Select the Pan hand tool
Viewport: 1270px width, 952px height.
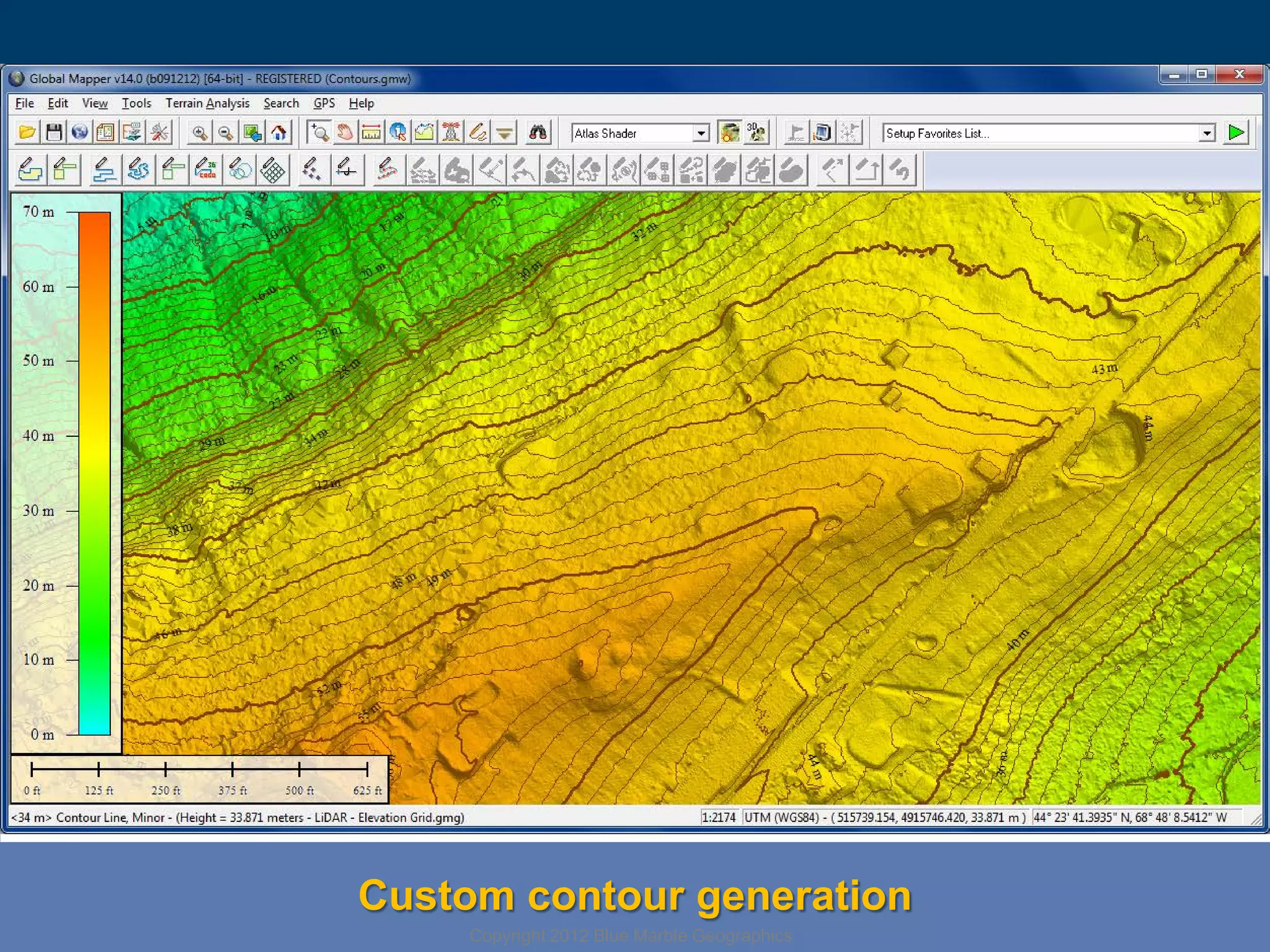(345, 133)
